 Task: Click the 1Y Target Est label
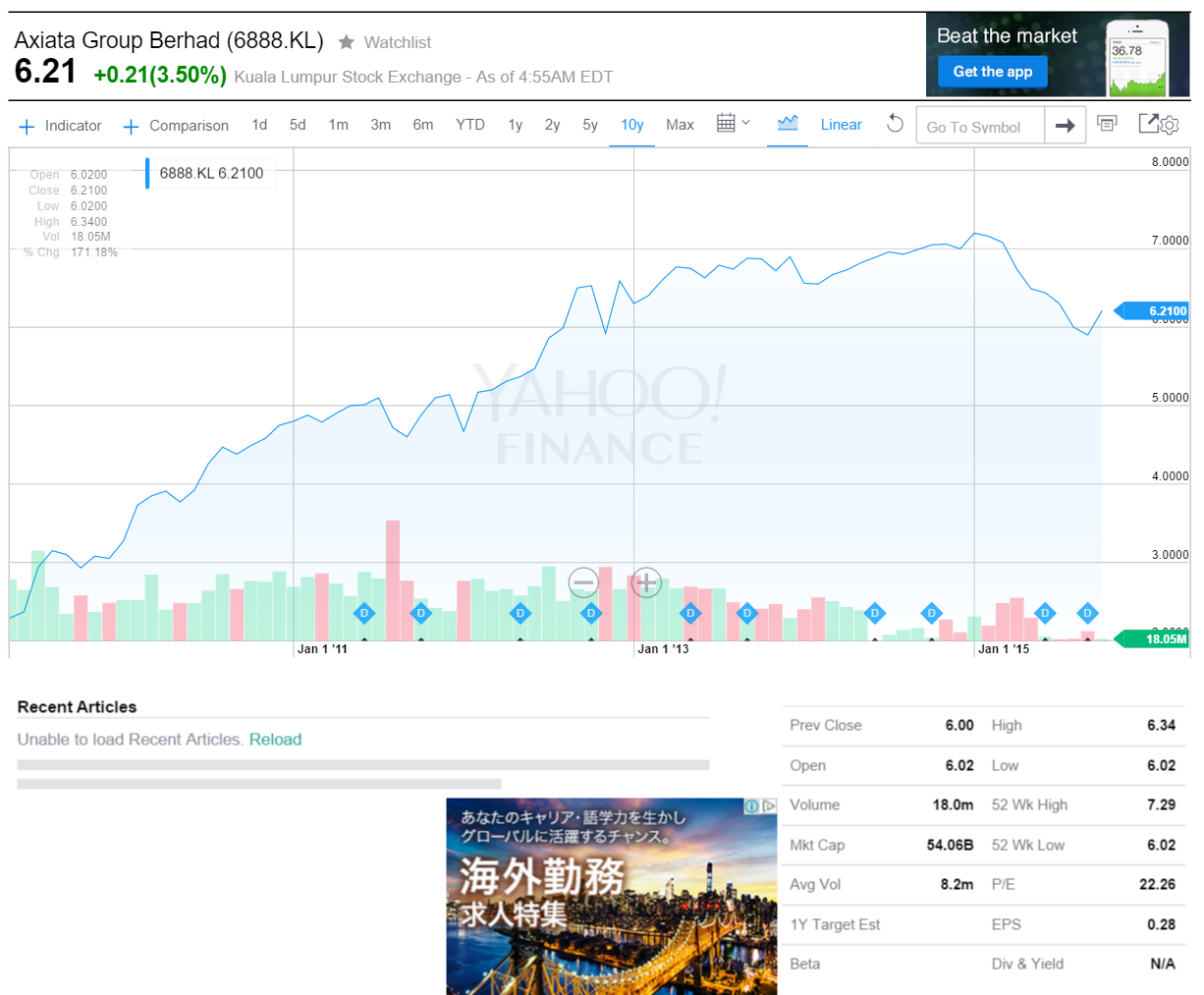click(x=835, y=924)
